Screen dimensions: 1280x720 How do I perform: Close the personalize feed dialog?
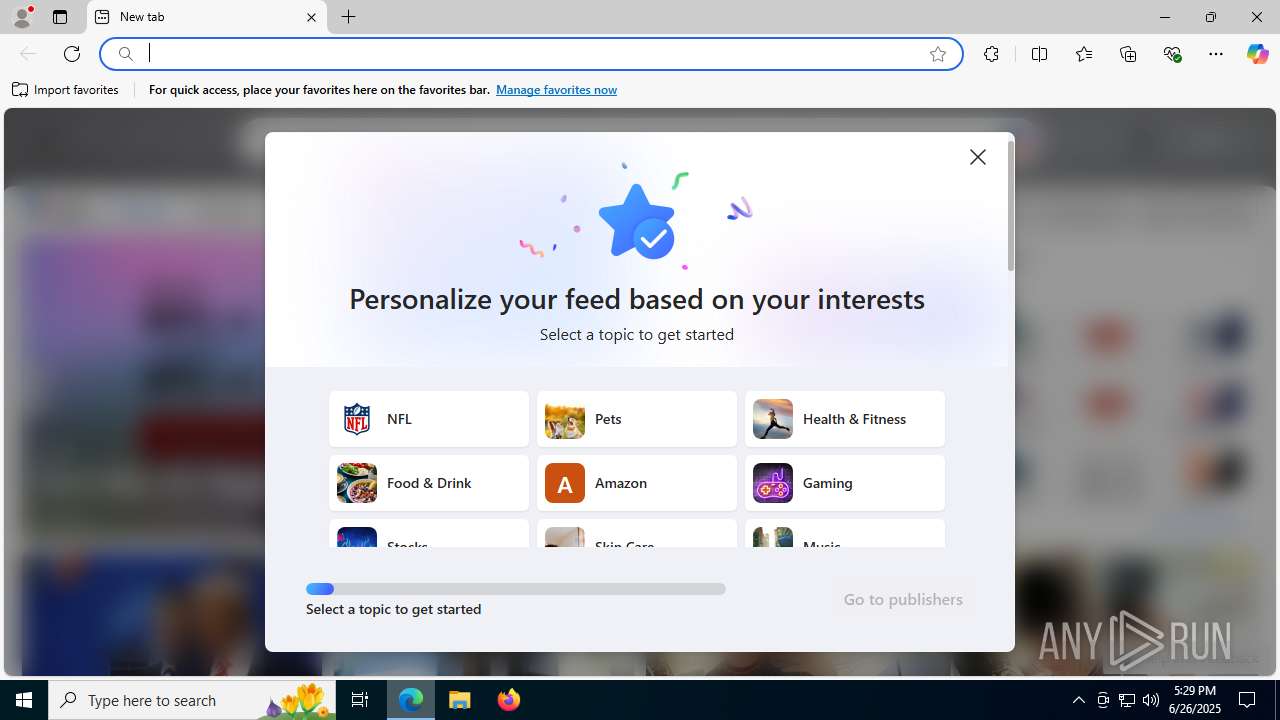(x=978, y=157)
